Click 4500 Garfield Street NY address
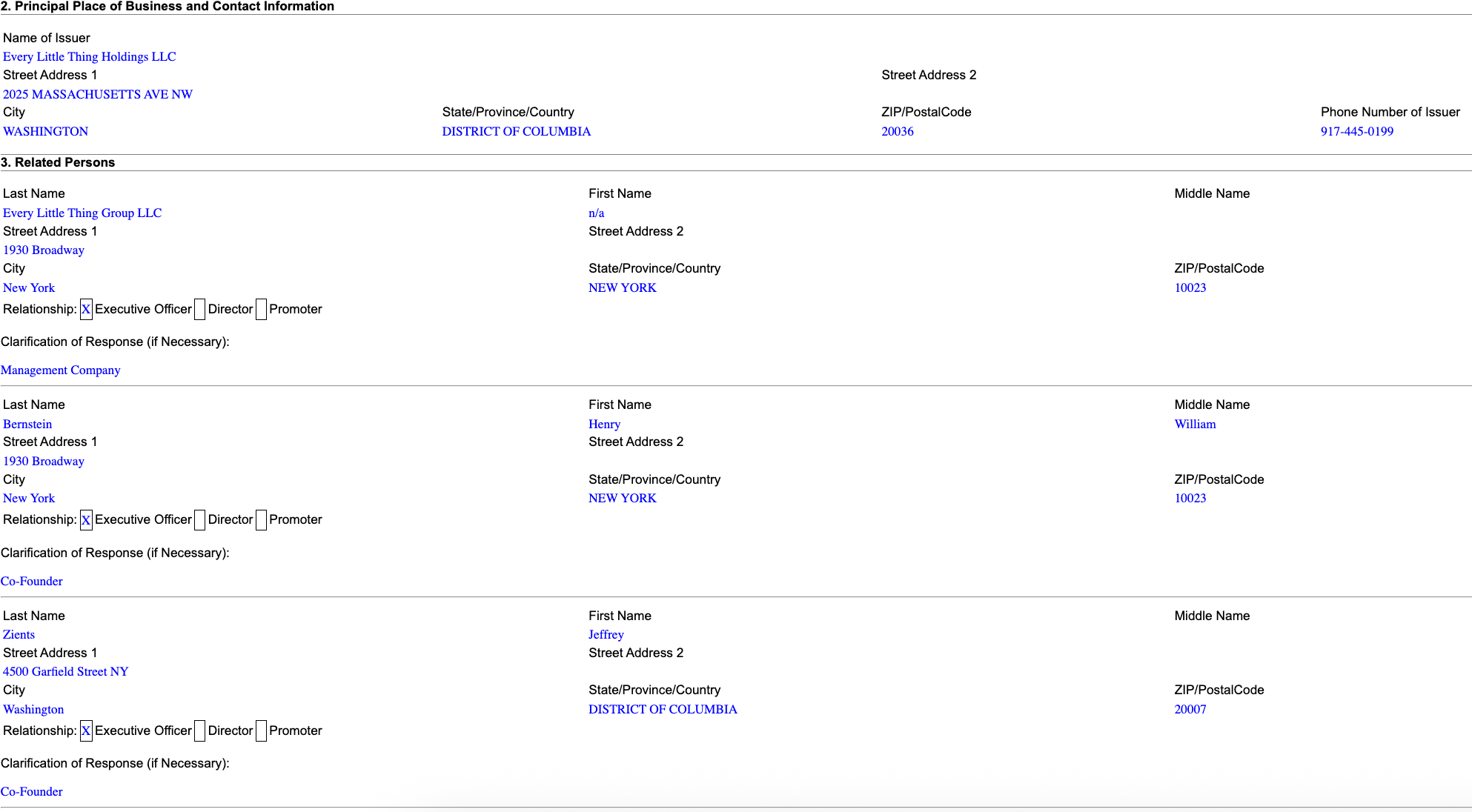 pyautogui.click(x=65, y=671)
